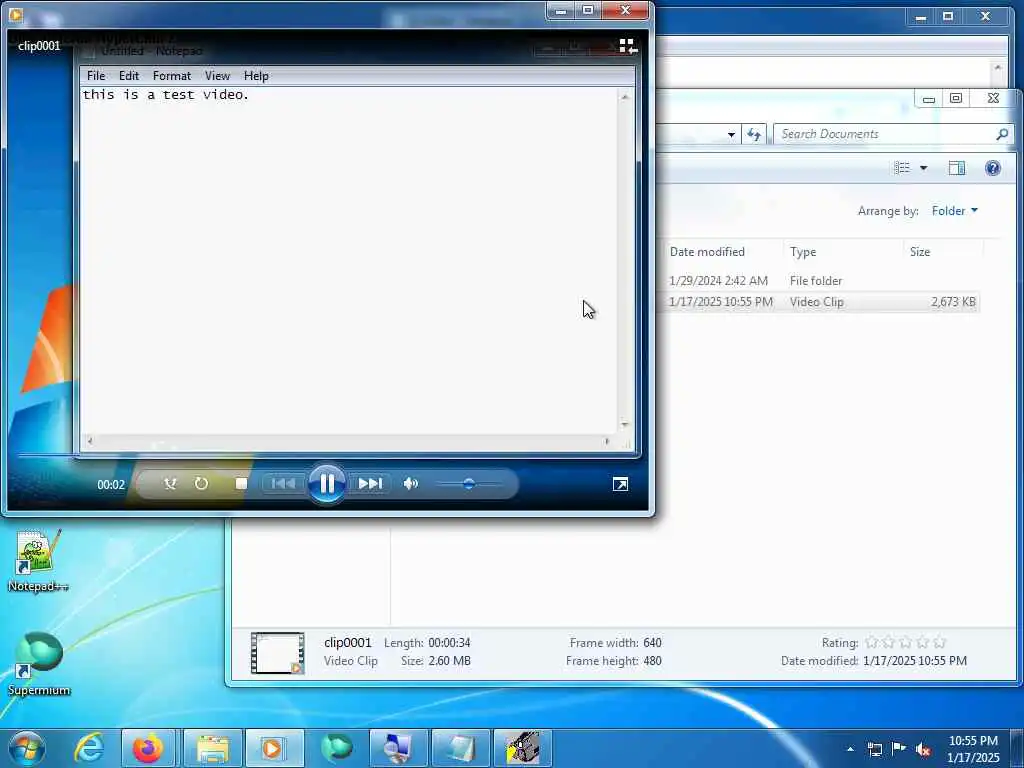The width and height of the screenshot is (1024, 768).
Task: Click the video camera taskbar icon
Action: (x=522, y=748)
